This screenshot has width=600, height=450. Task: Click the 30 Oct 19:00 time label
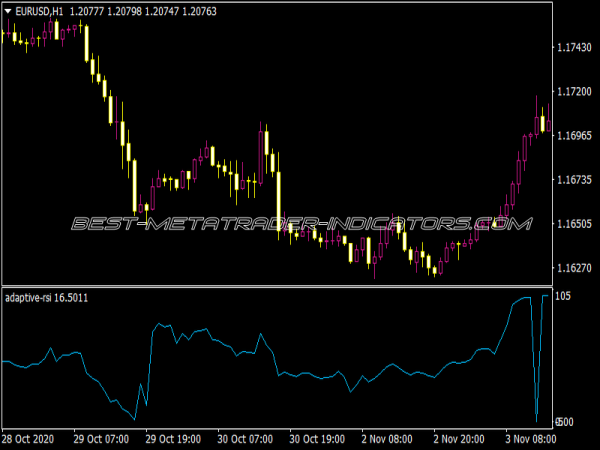pyautogui.click(x=317, y=439)
